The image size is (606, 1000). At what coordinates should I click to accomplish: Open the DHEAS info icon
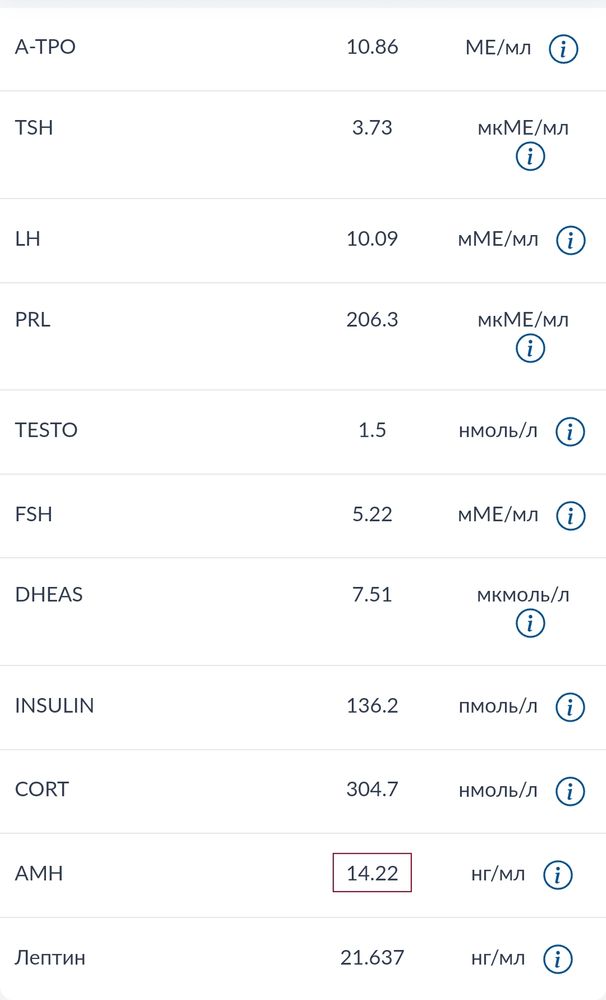point(530,623)
